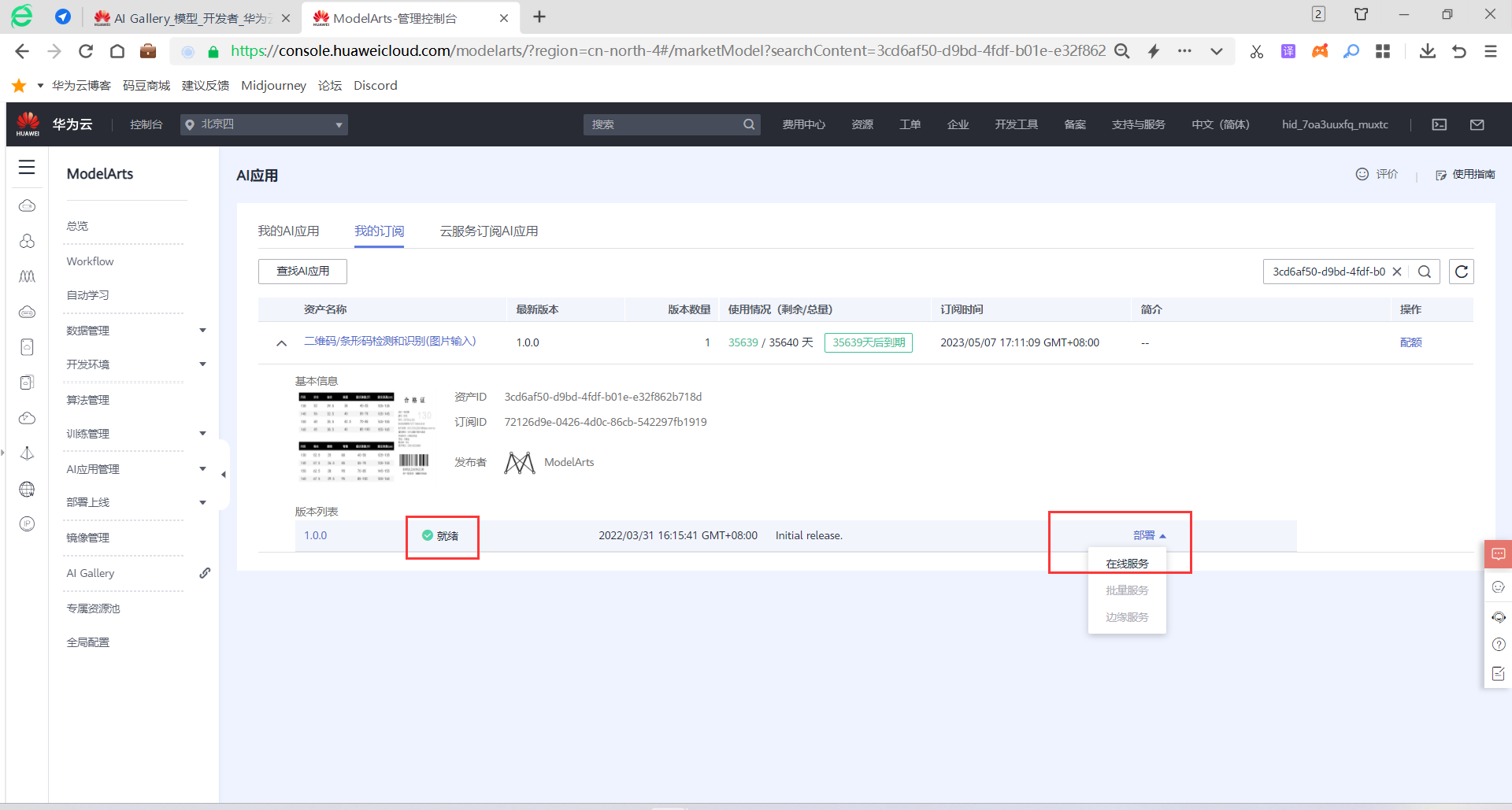Open the hid_7oa3uuxfq_muxtc account menu
The image size is (1512, 810).
1335,124
